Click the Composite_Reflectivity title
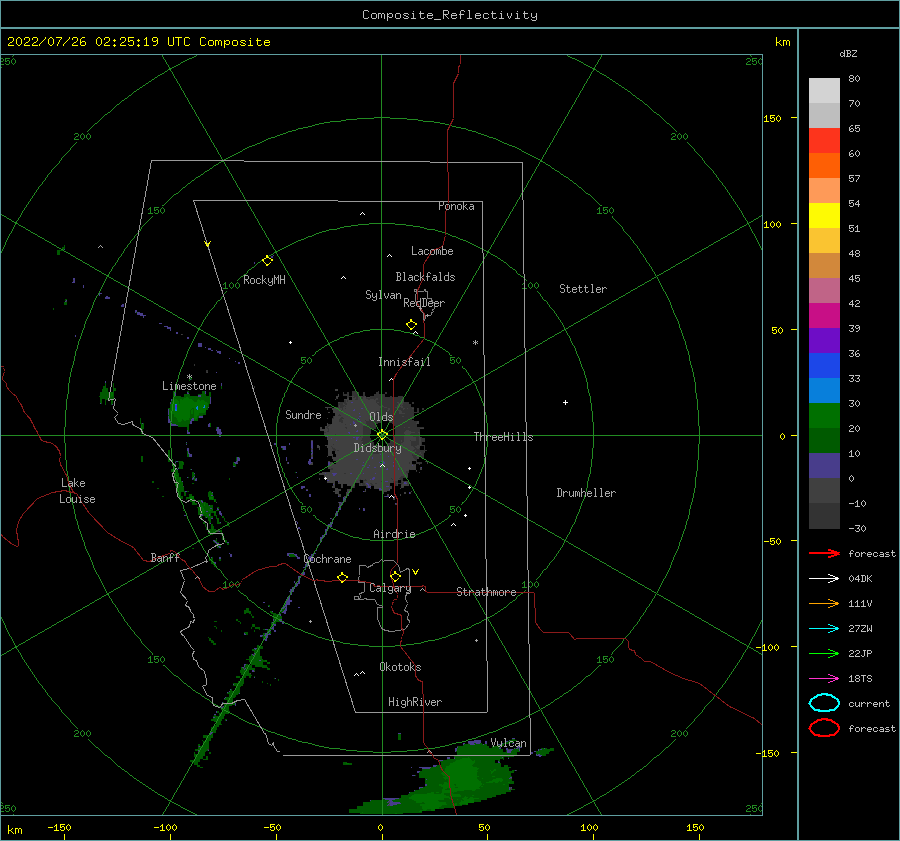 tap(449, 15)
